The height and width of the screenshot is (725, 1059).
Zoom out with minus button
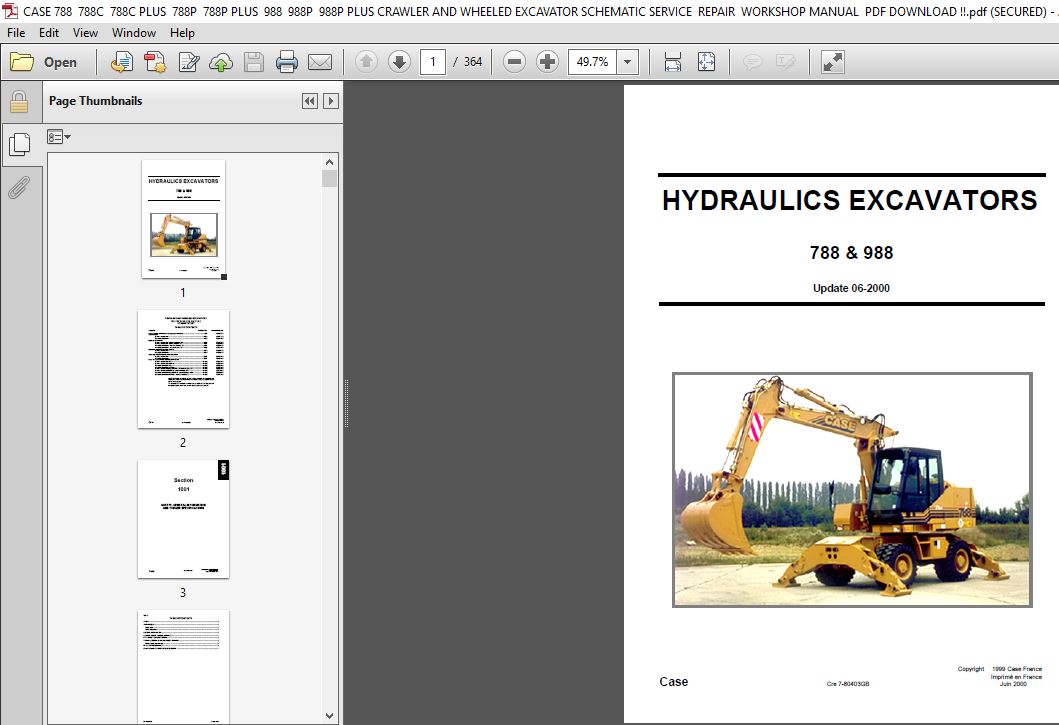tap(514, 62)
